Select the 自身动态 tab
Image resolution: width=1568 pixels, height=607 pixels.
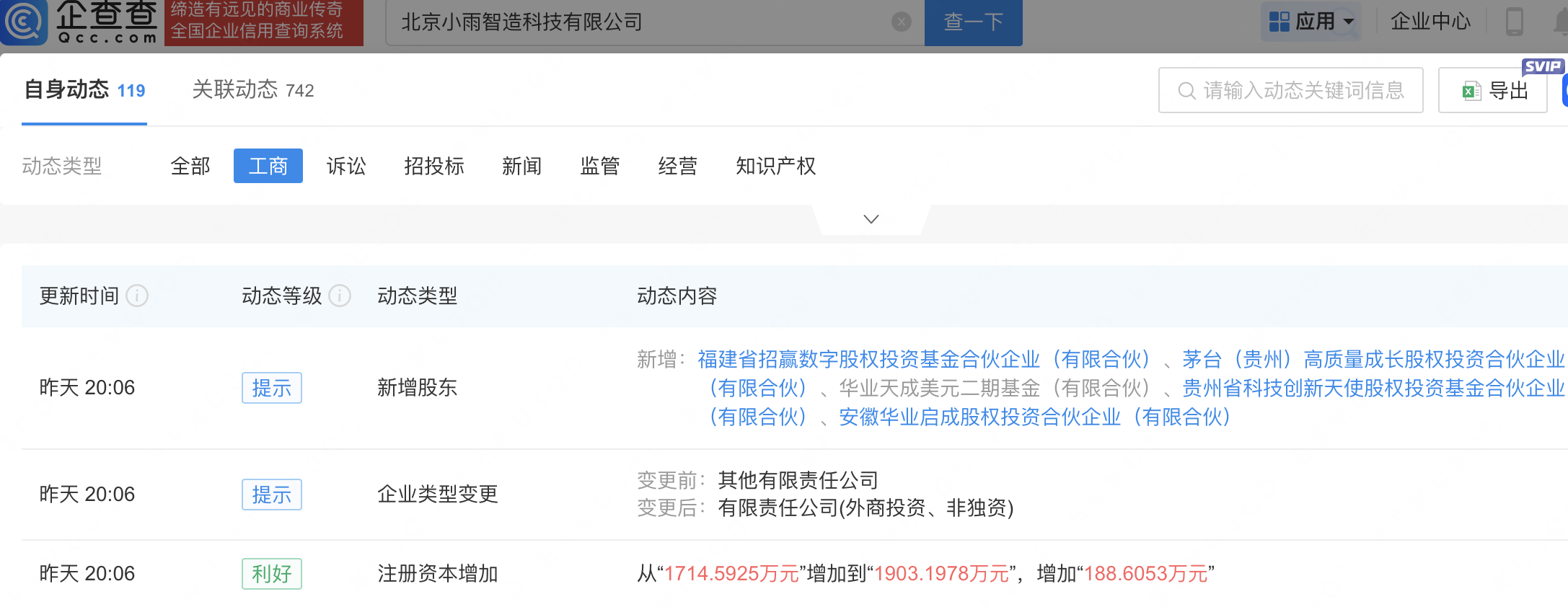84,90
